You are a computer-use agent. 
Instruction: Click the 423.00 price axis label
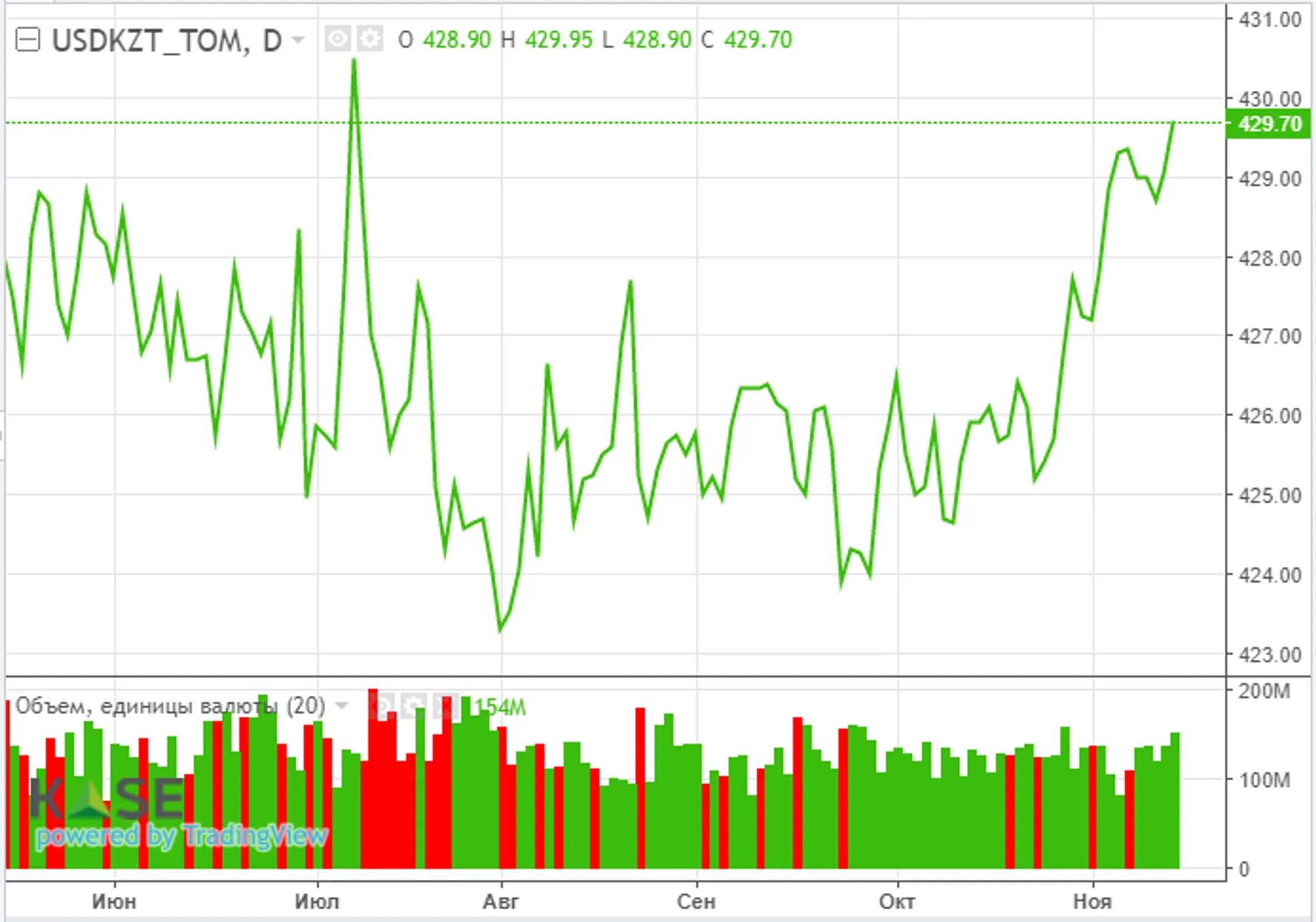(x=1270, y=655)
